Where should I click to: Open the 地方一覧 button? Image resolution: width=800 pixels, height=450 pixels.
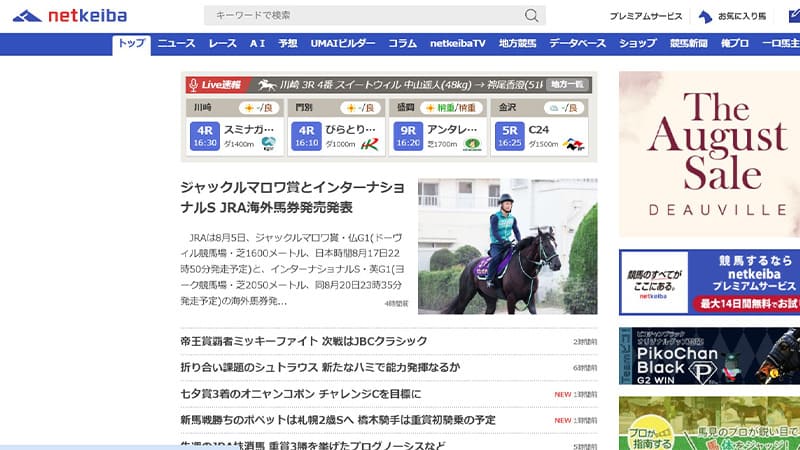567,85
